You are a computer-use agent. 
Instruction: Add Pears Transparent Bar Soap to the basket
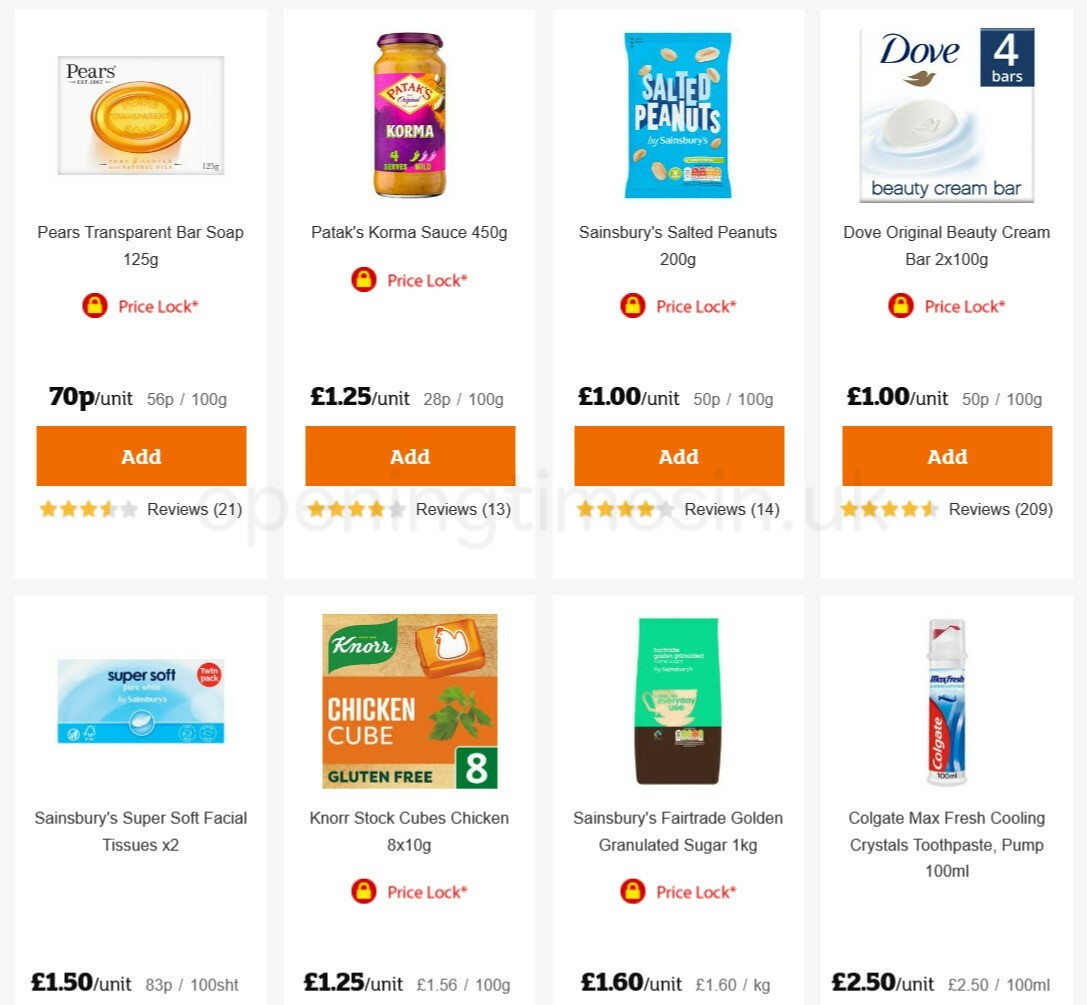[141, 456]
